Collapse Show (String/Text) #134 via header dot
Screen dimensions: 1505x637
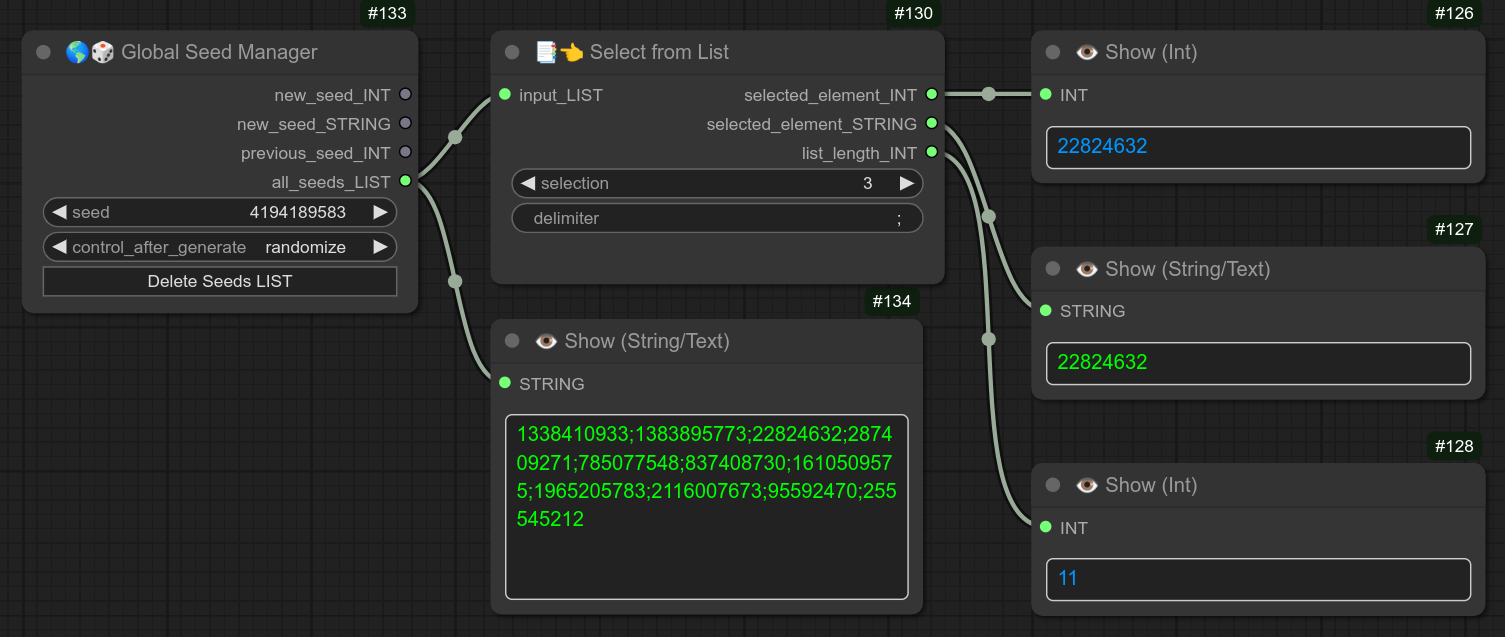pos(511,340)
